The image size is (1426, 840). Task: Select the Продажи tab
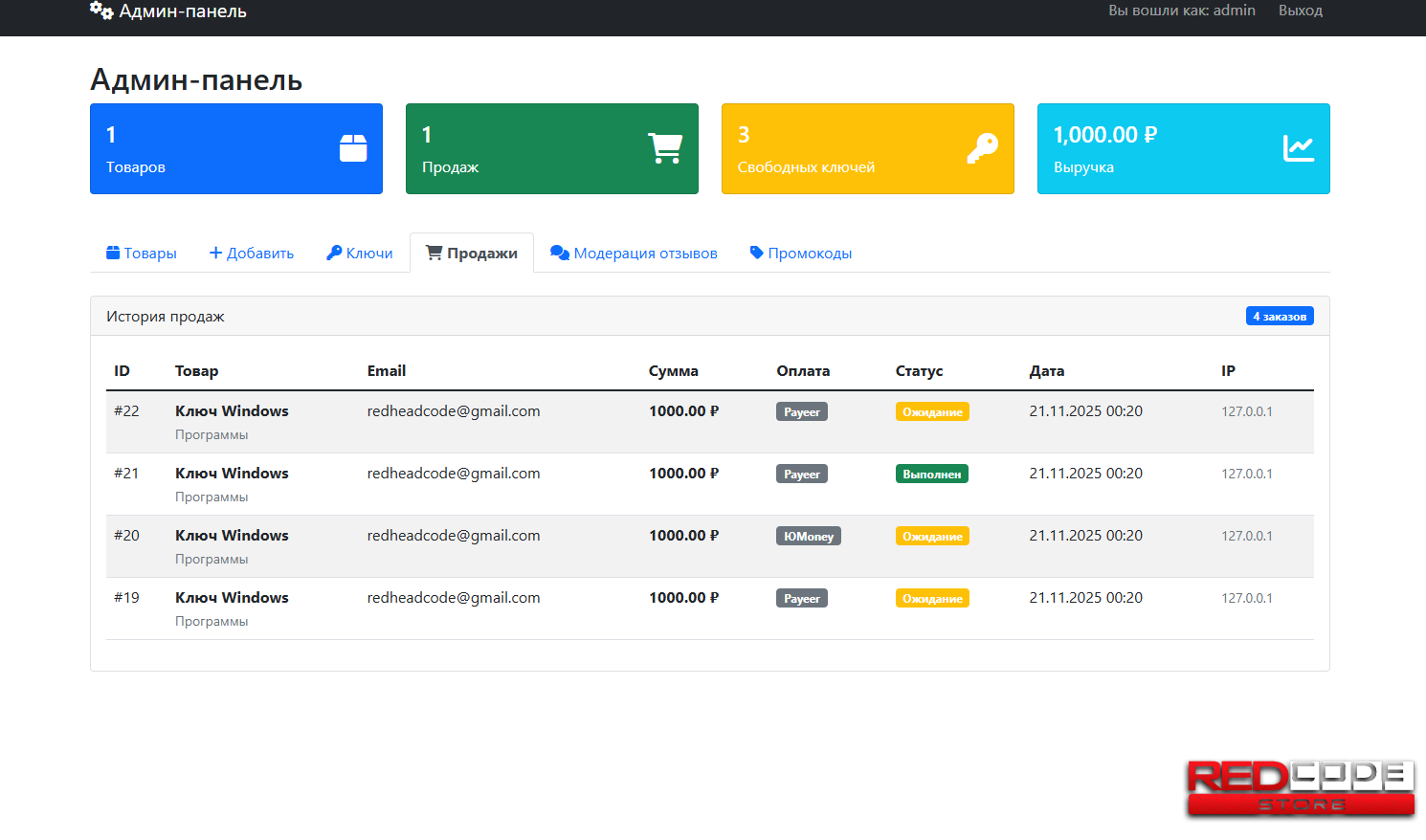click(x=472, y=254)
